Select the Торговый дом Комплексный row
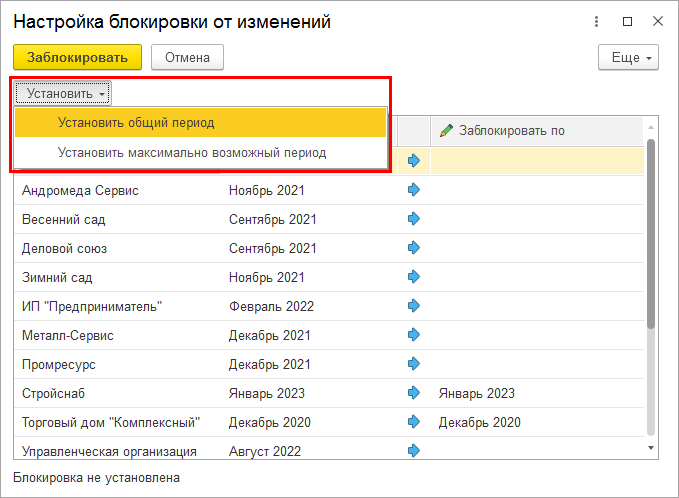Viewport: 679px width, 498px height. [x=112, y=422]
